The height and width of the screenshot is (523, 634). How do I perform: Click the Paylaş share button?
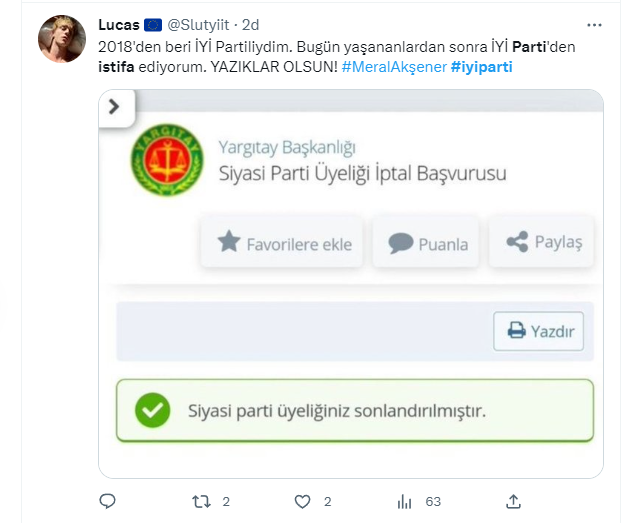coord(544,242)
